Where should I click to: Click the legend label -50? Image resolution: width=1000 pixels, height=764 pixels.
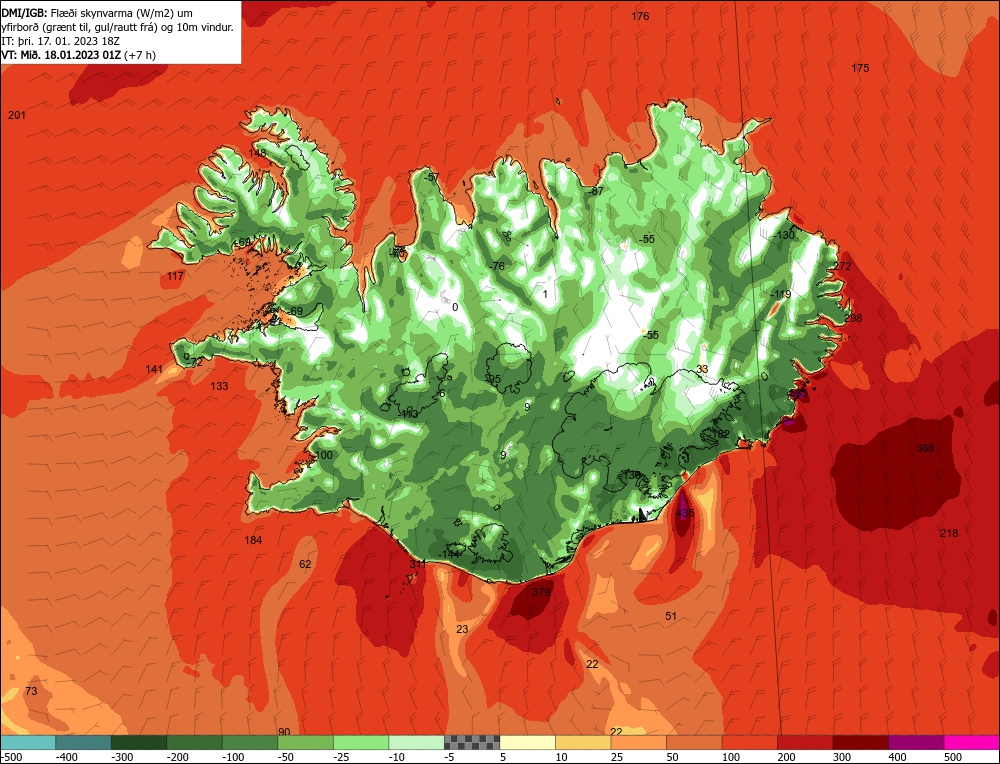(287, 757)
